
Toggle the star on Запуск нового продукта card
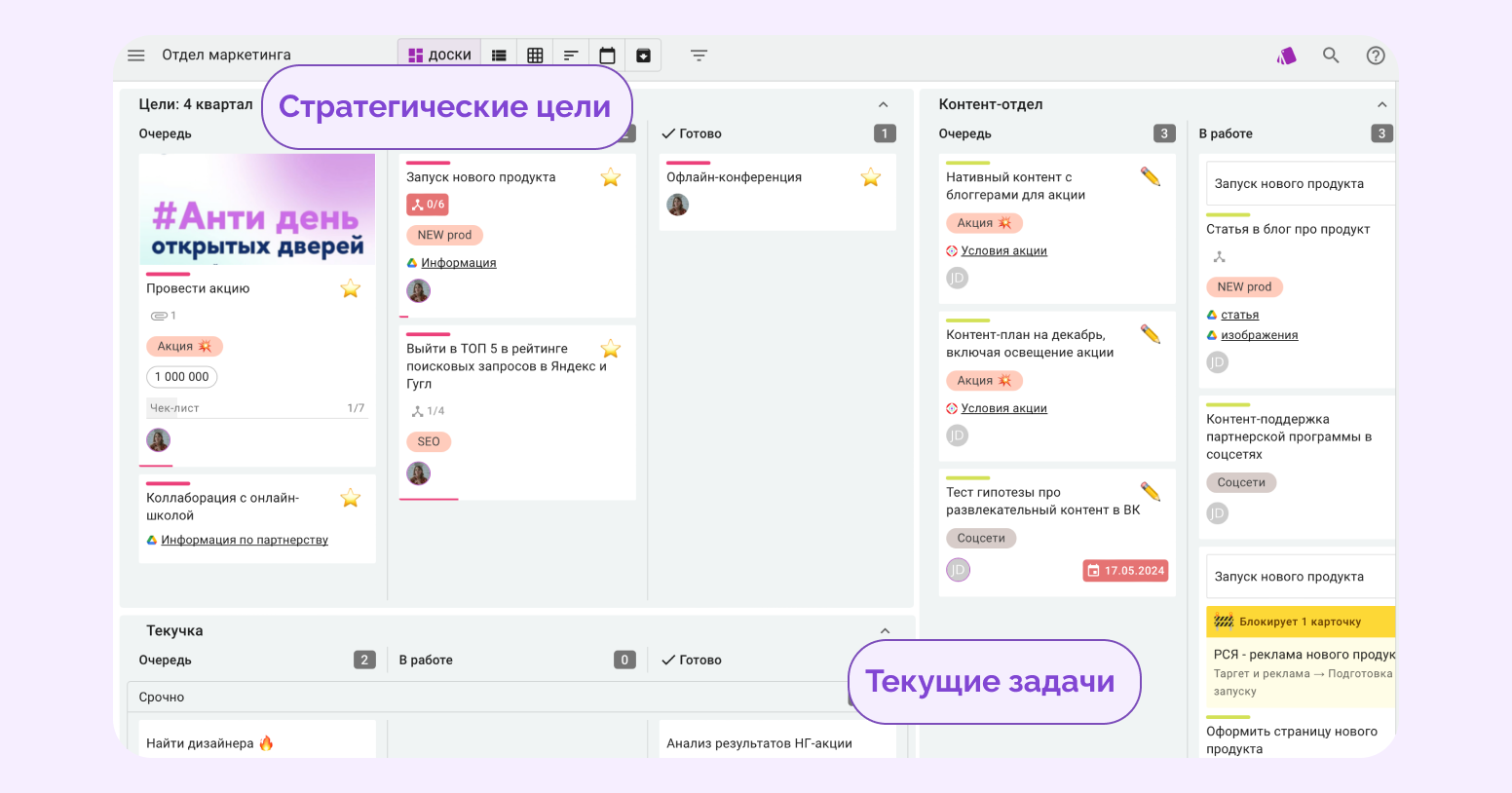point(611,177)
